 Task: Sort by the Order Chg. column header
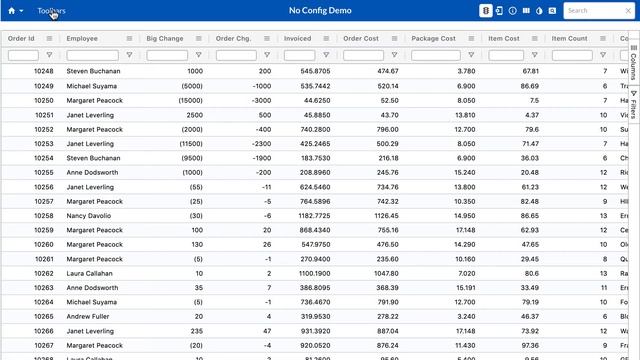tap(233, 38)
